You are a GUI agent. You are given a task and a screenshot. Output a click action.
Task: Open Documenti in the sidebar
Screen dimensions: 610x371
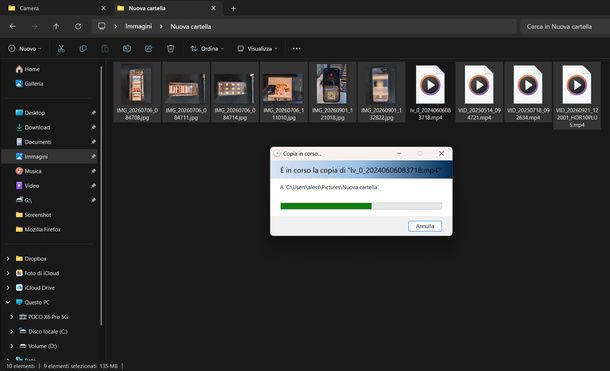click(33, 142)
